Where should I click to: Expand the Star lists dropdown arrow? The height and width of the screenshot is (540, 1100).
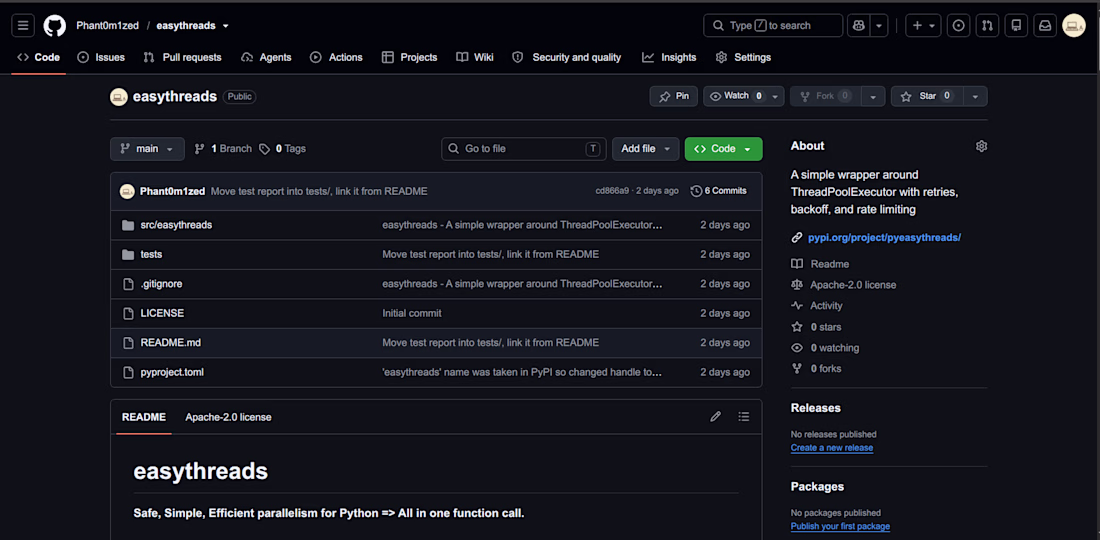click(x=975, y=97)
